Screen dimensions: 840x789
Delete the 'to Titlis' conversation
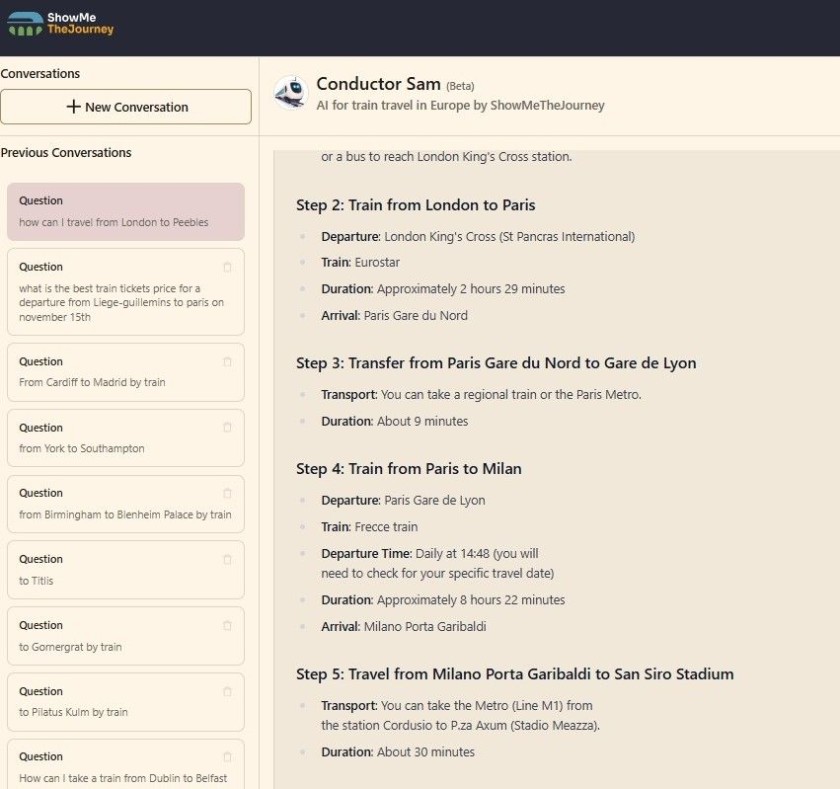click(x=227, y=560)
